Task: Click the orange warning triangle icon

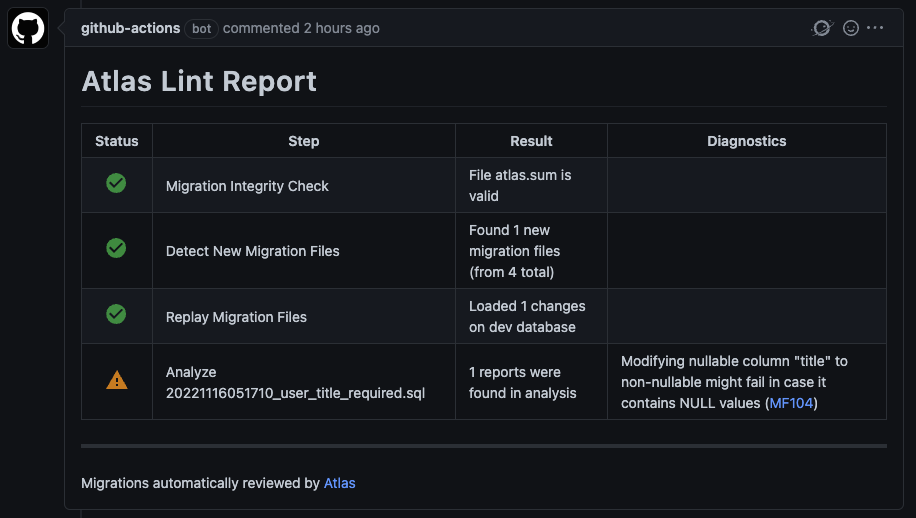Action: pyautogui.click(x=117, y=380)
